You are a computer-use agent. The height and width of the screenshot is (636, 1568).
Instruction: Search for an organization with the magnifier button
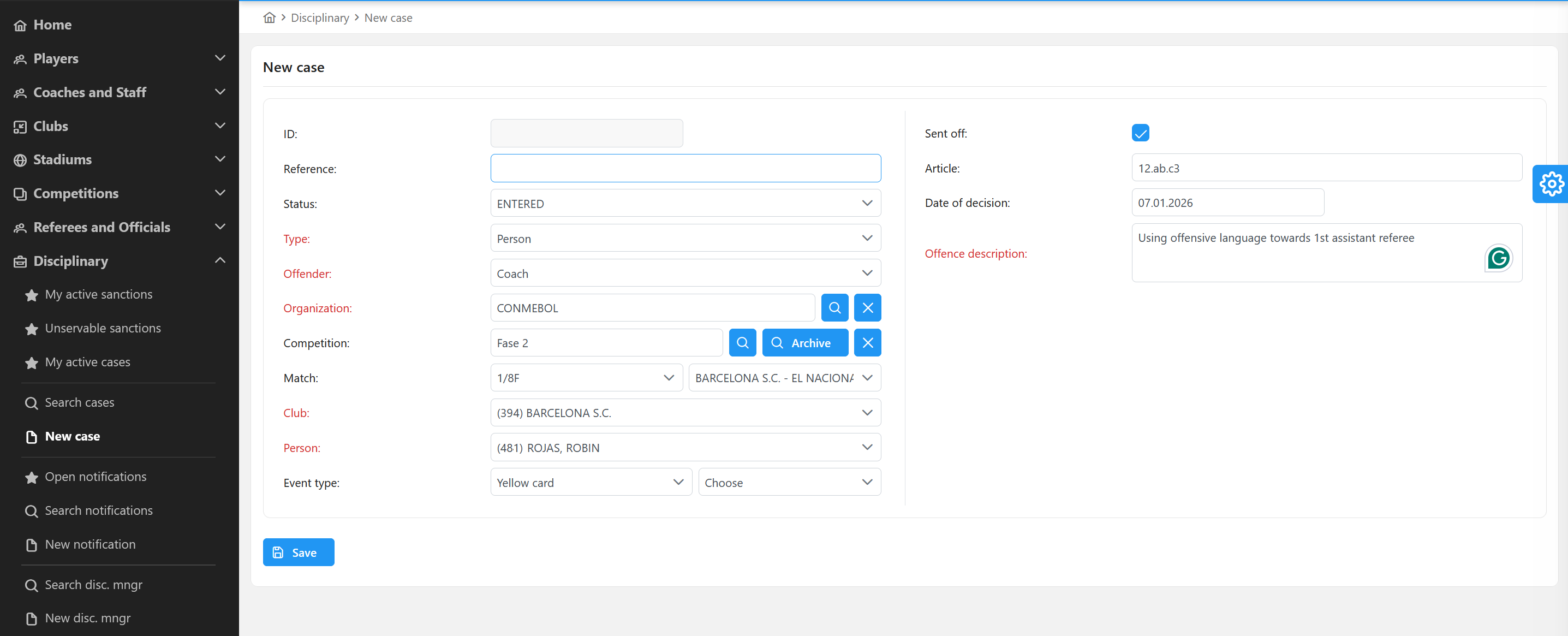click(834, 308)
